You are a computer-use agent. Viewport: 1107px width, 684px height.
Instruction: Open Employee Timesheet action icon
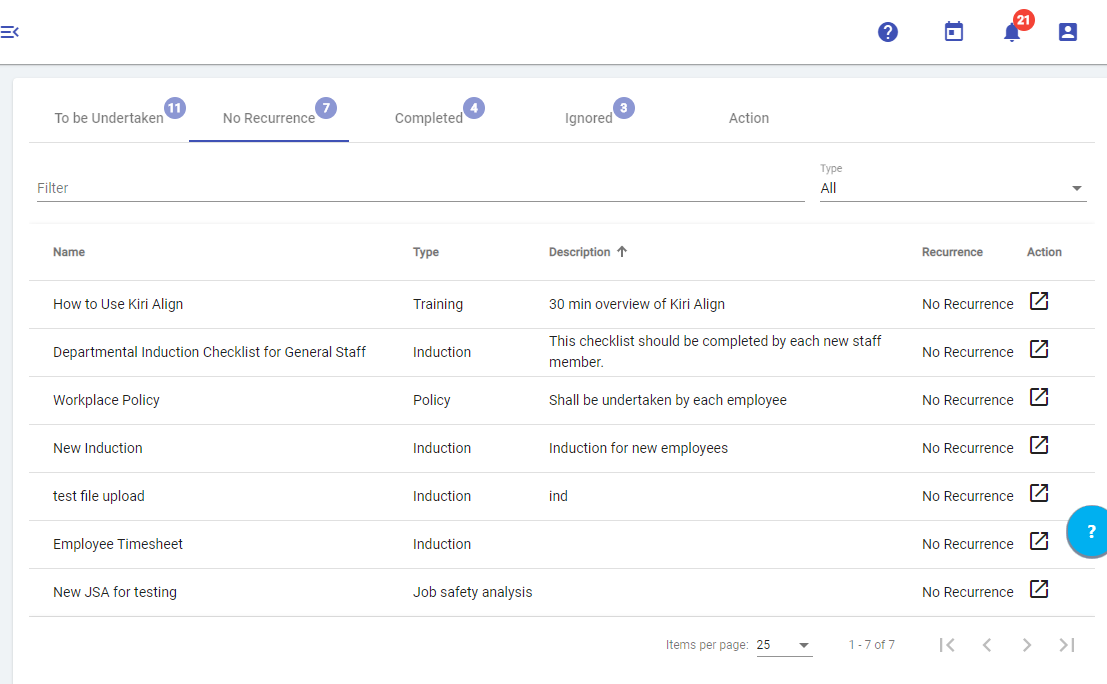(x=1039, y=541)
